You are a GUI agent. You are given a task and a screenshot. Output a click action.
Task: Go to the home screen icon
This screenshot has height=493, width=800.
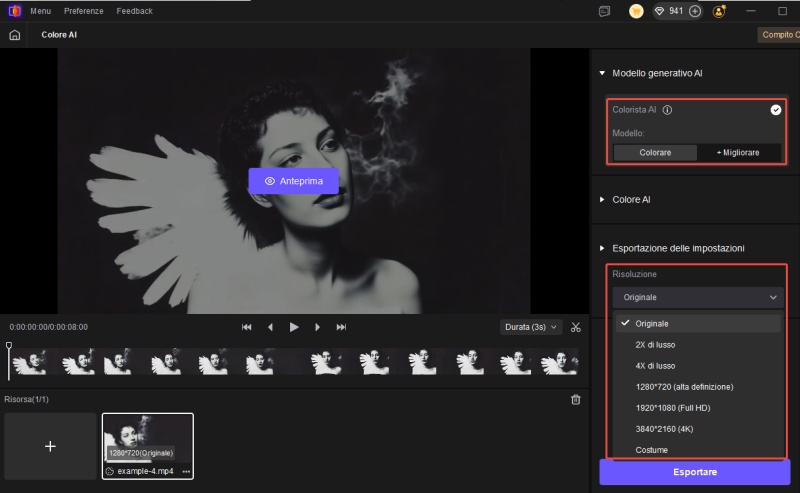click(x=15, y=35)
